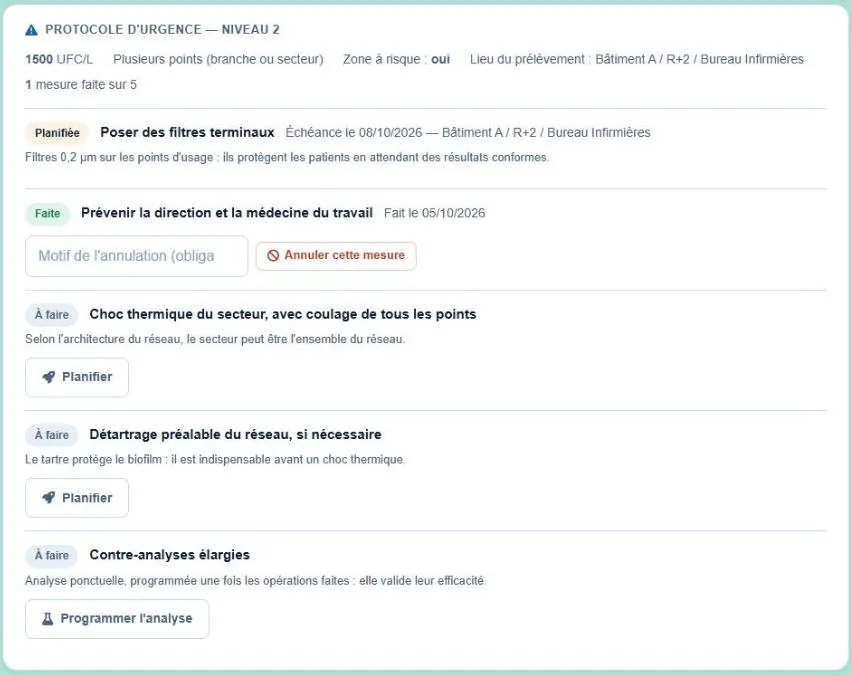Click the Programmer l'analyse button label
Viewport: 852px width, 676px height.
pyautogui.click(x=126, y=618)
